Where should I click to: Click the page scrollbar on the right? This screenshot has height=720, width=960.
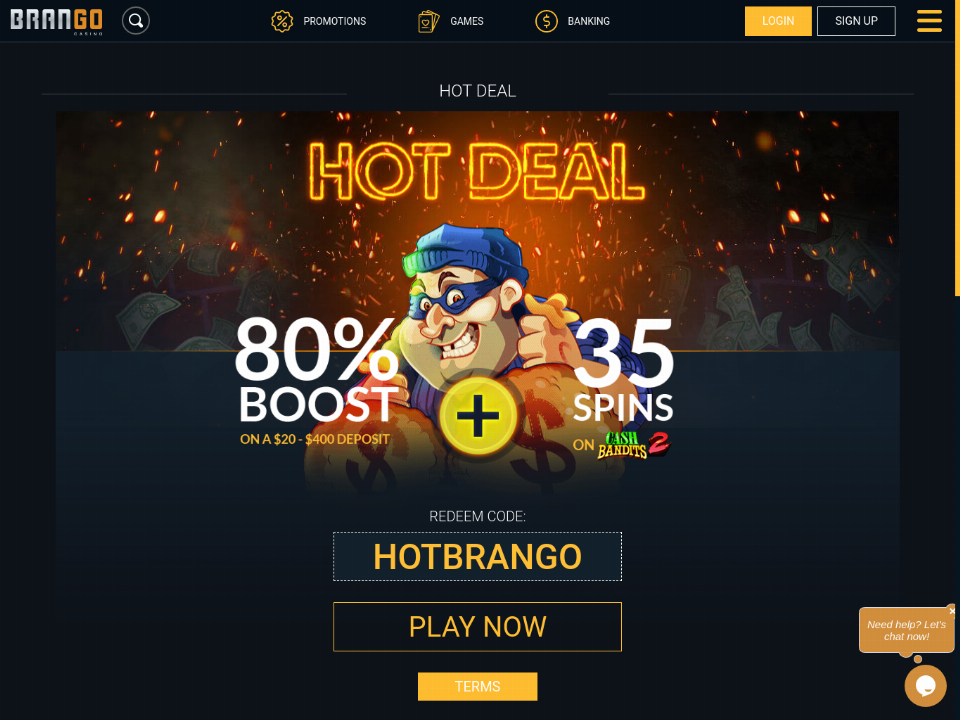click(957, 147)
